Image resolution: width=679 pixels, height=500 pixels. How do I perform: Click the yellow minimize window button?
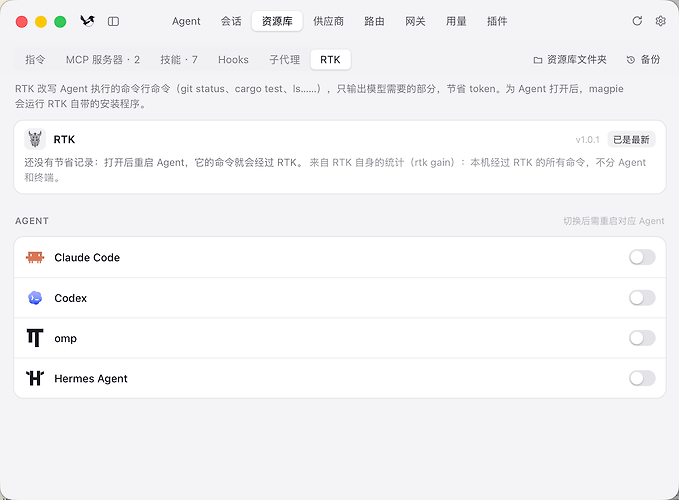[x=41, y=21]
